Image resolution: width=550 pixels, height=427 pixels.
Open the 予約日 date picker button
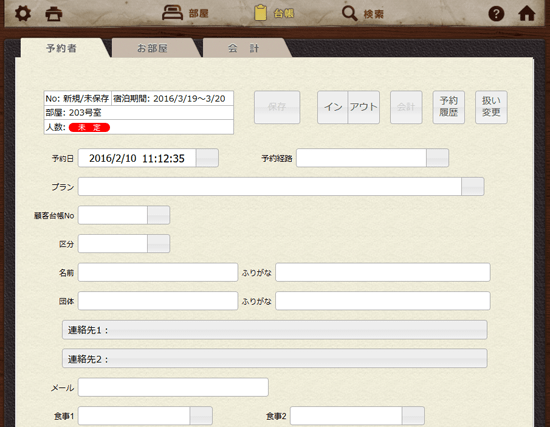(x=207, y=158)
